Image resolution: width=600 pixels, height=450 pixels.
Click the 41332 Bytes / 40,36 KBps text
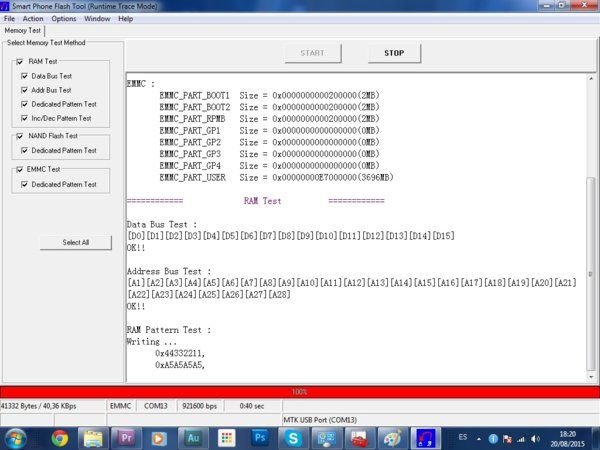click(39, 406)
